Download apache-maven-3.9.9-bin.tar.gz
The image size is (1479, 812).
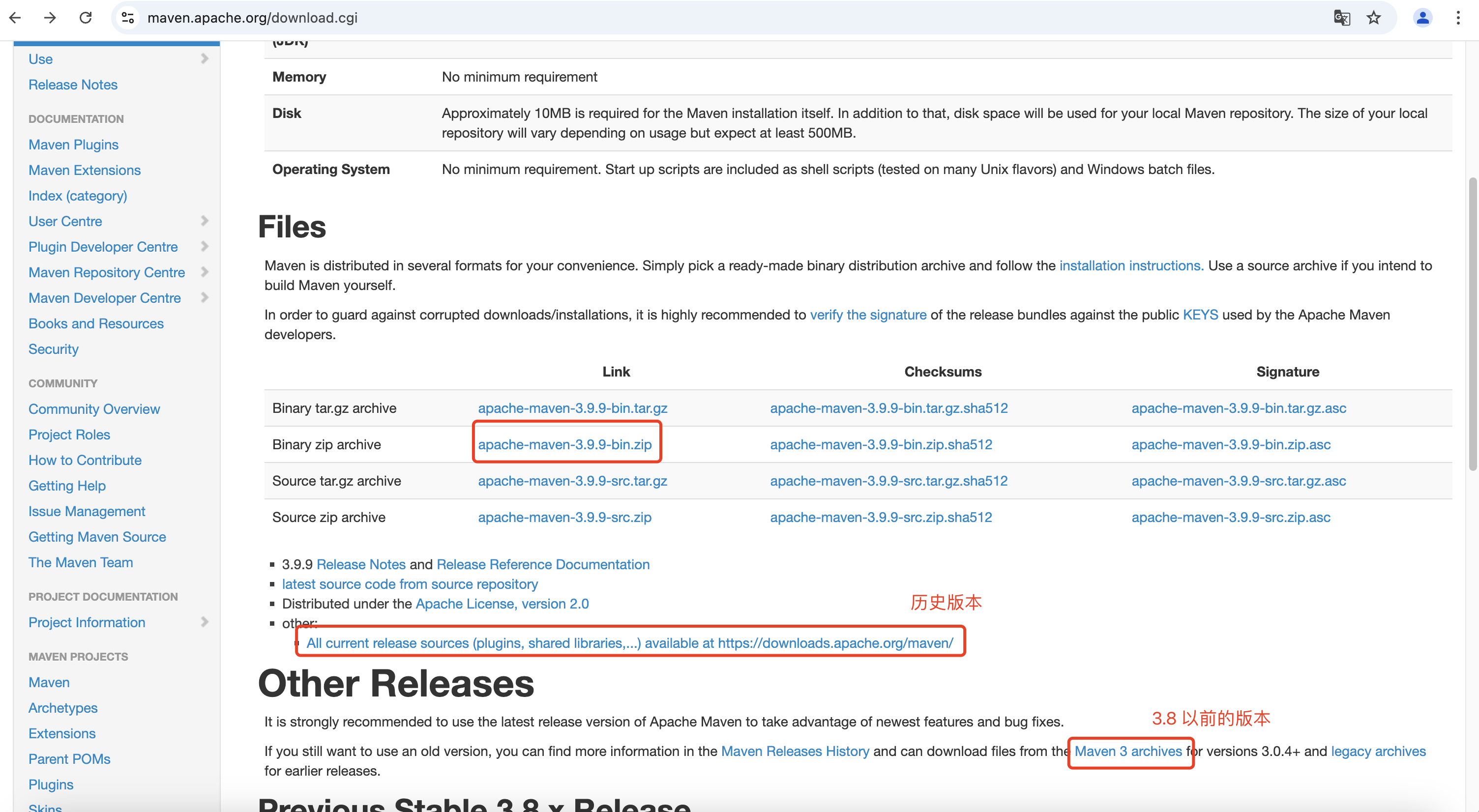point(572,408)
